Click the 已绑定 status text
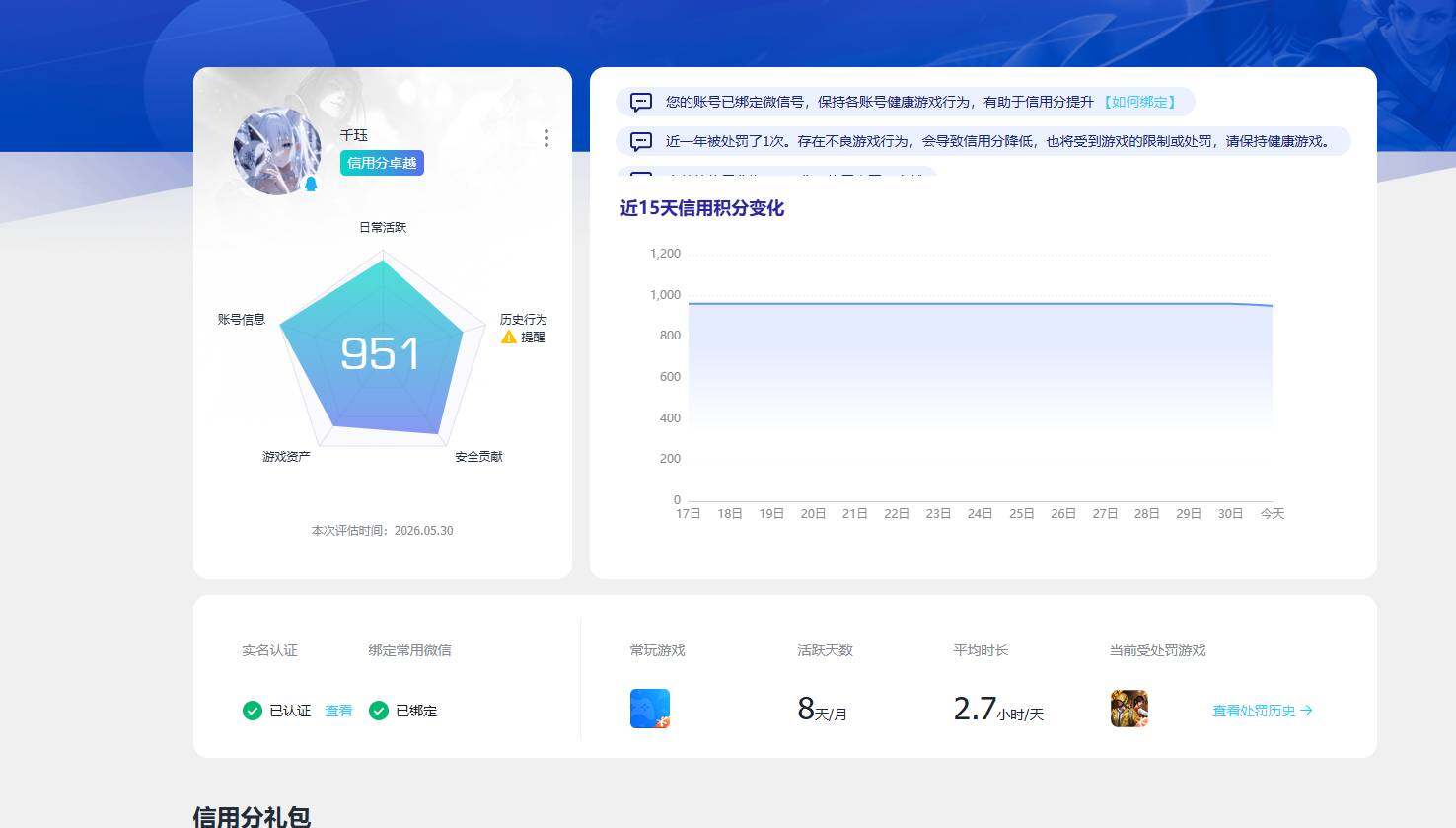This screenshot has height=828, width=1456. (x=416, y=711)
